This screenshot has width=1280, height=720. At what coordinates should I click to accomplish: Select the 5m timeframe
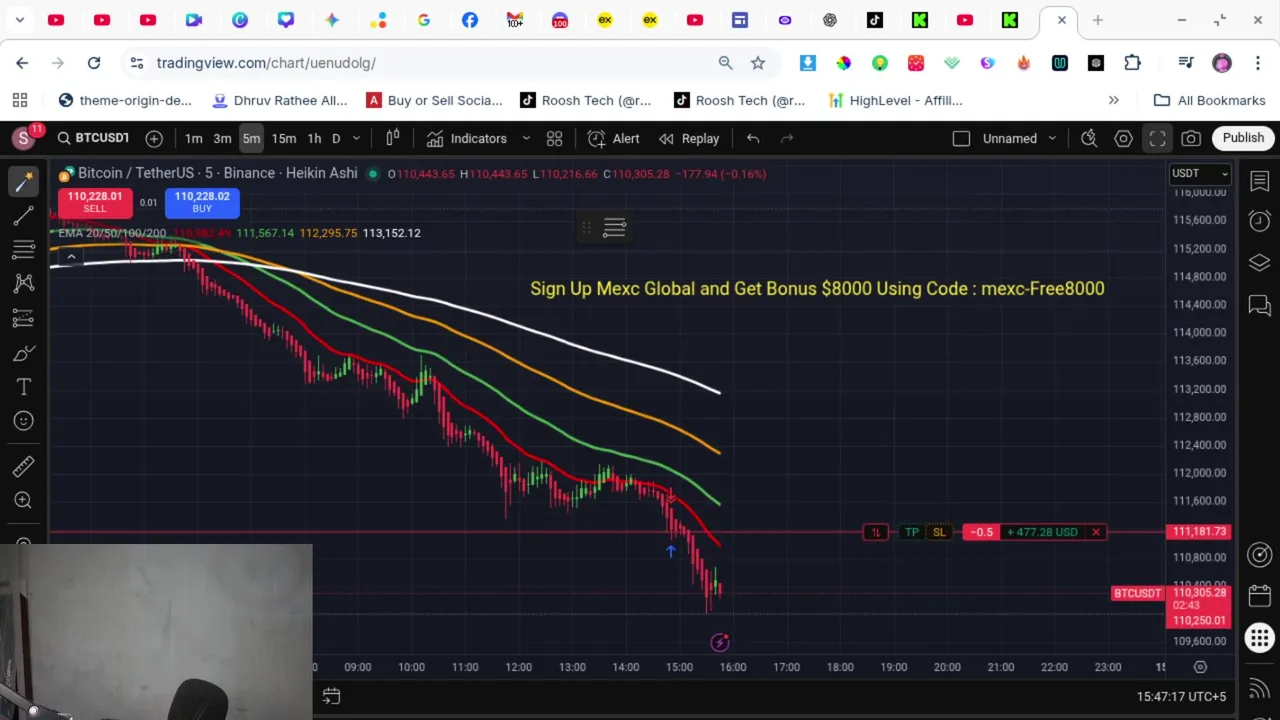click(251, 138)
